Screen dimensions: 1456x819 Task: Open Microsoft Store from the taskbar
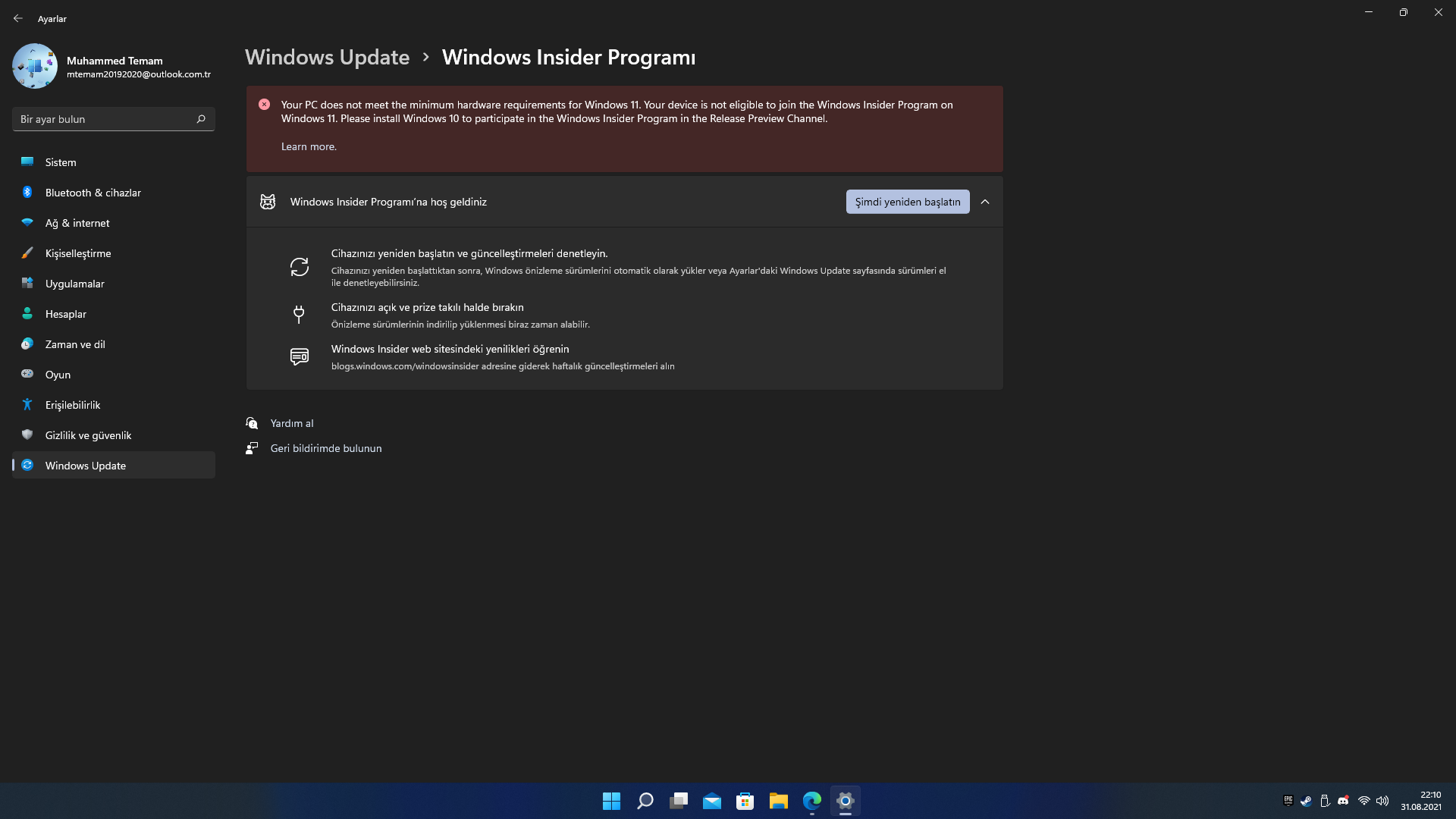(745, 801)
